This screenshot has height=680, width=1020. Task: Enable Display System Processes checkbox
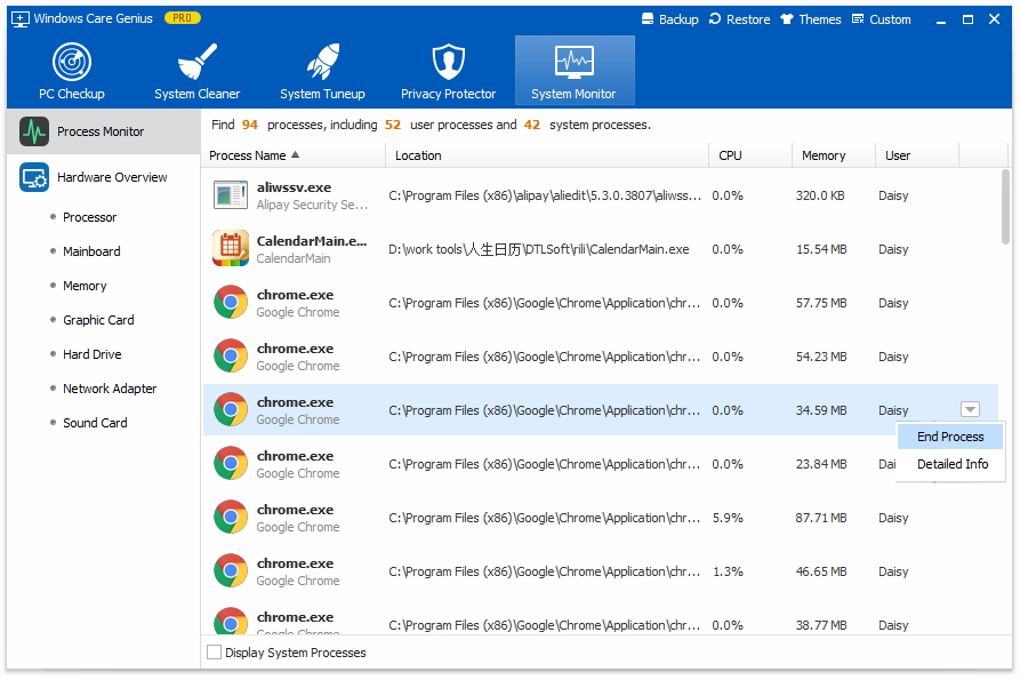[214, 653]
